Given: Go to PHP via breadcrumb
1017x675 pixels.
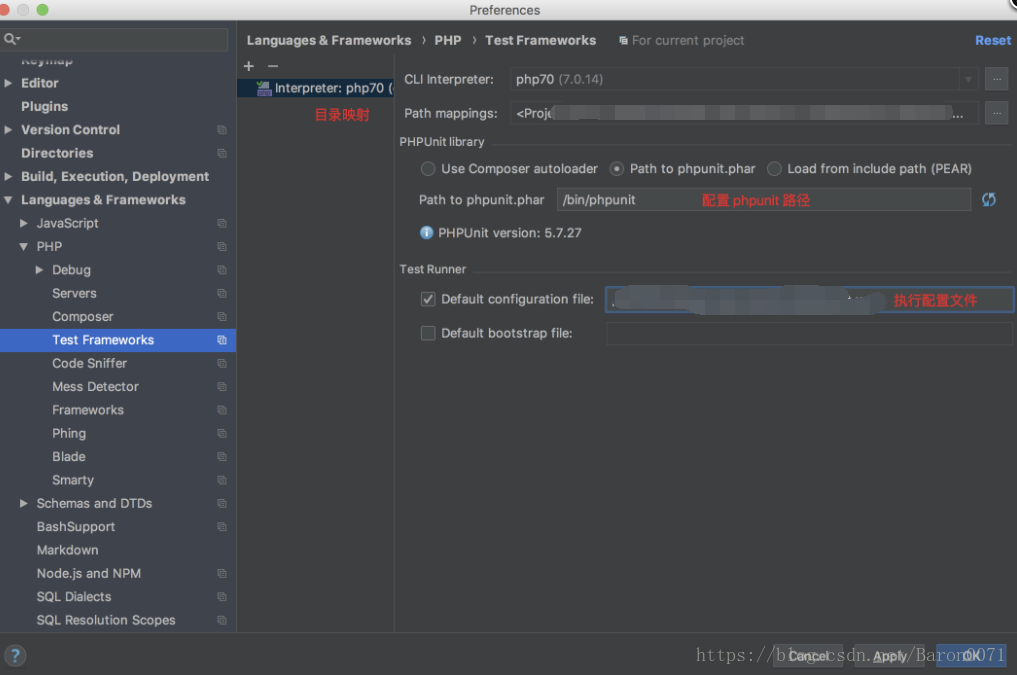Looking at the screenshot, I should pyautogui.click(x=447, y=40).
